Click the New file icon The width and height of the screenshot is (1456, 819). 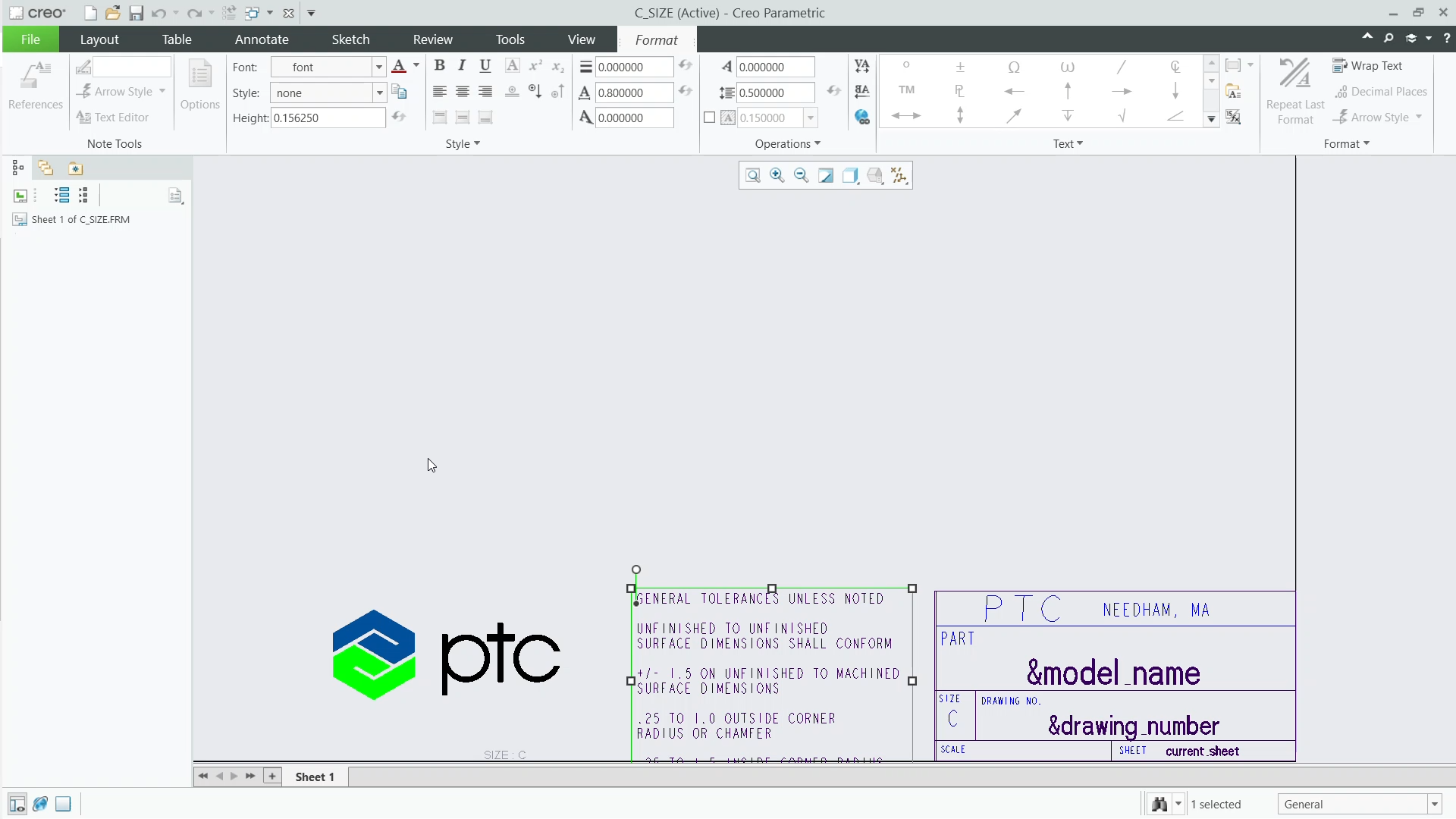pos(90,13)
